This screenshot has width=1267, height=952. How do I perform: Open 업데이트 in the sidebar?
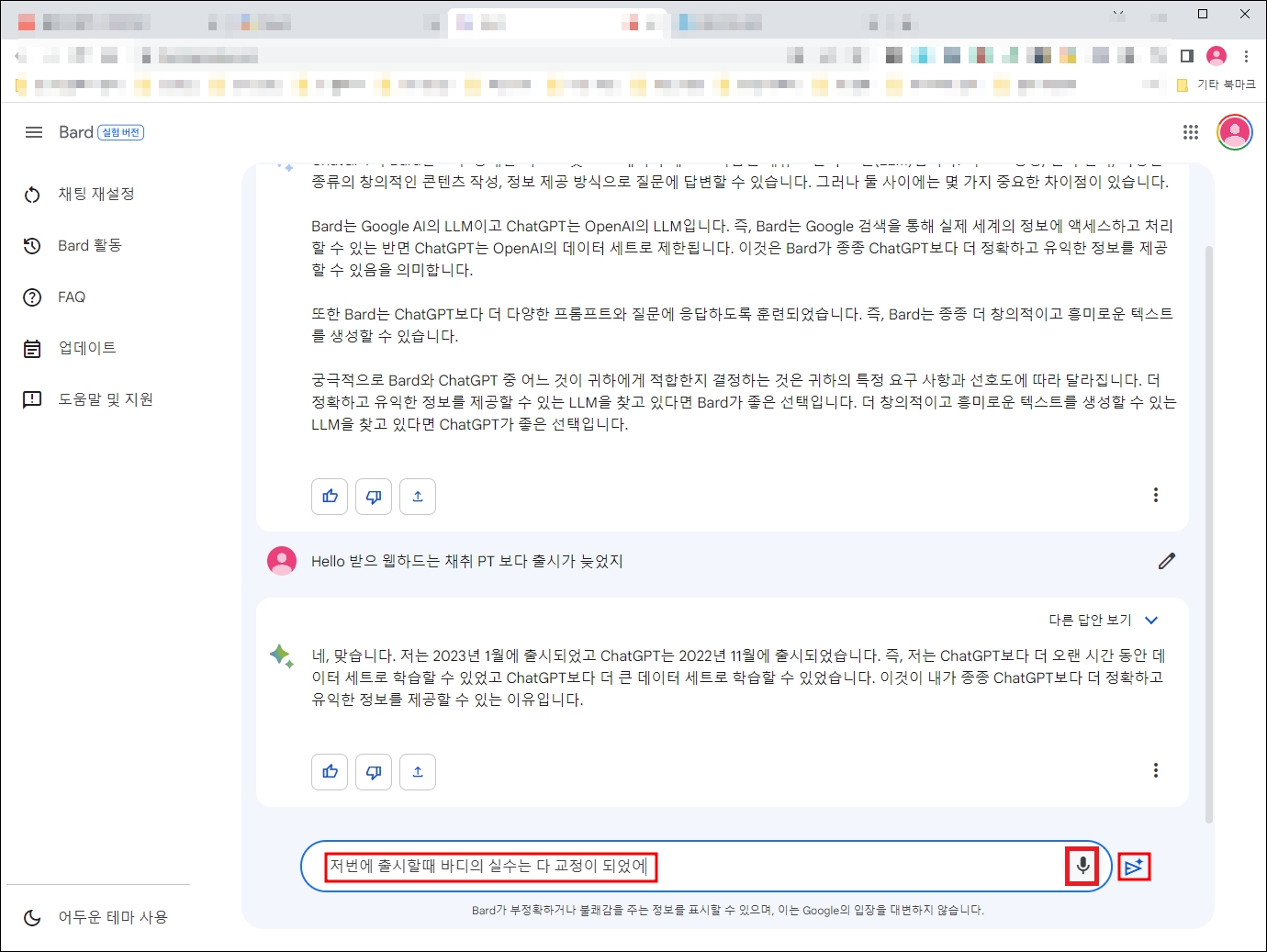point(87,348)
